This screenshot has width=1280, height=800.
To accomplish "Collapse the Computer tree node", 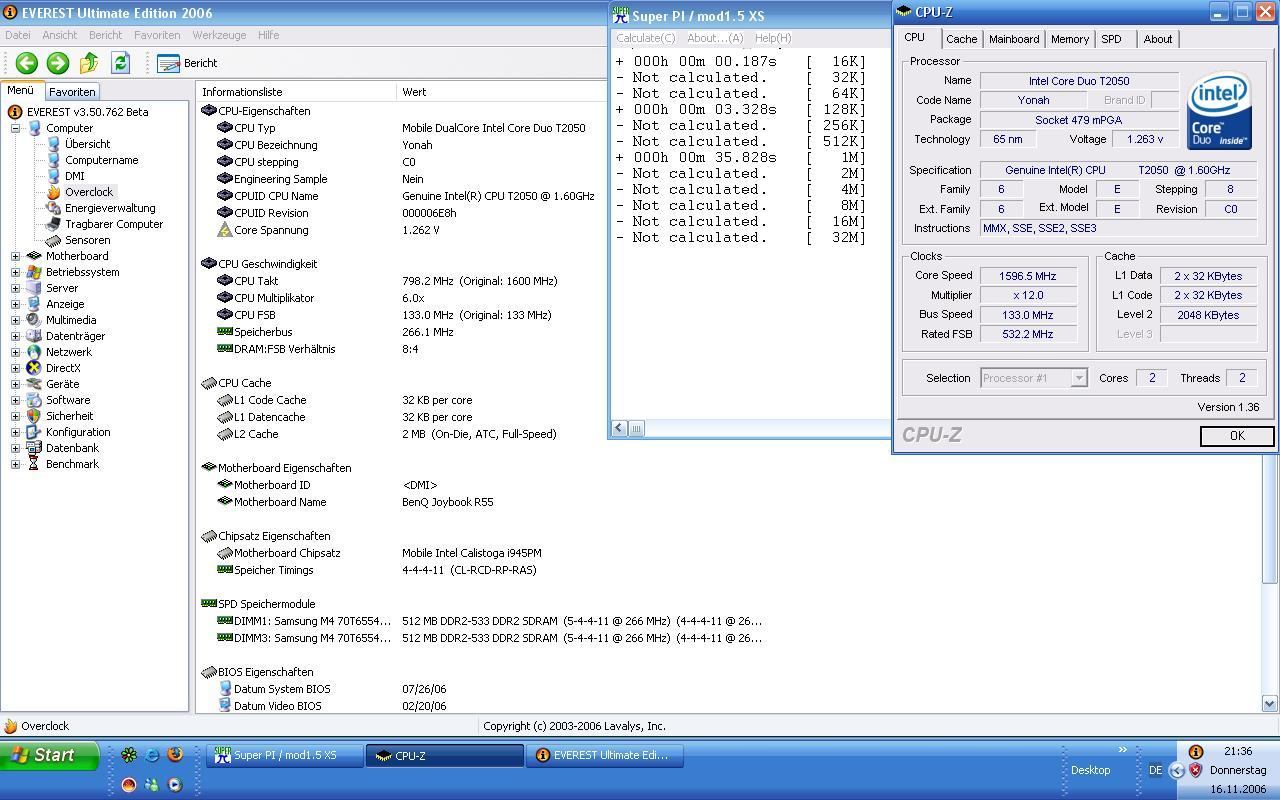I will coord(15,128).
